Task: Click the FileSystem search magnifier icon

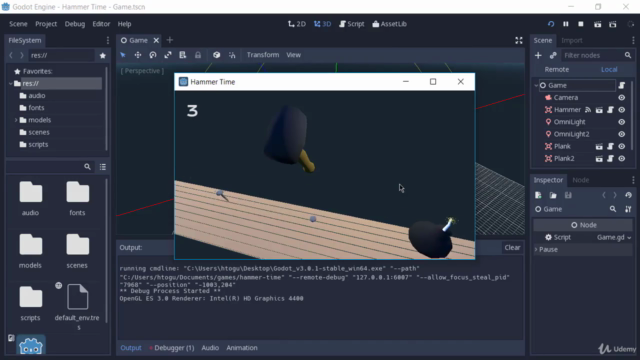Action: click(87, 167)
